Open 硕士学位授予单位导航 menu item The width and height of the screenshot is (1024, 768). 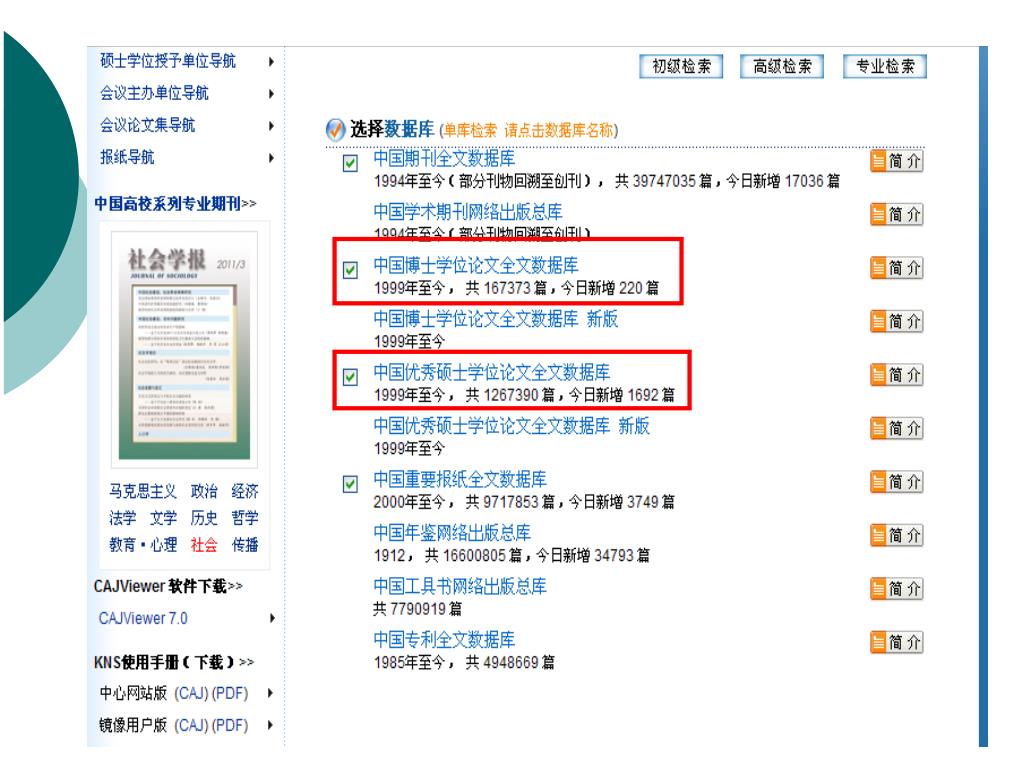coord(168,61)
